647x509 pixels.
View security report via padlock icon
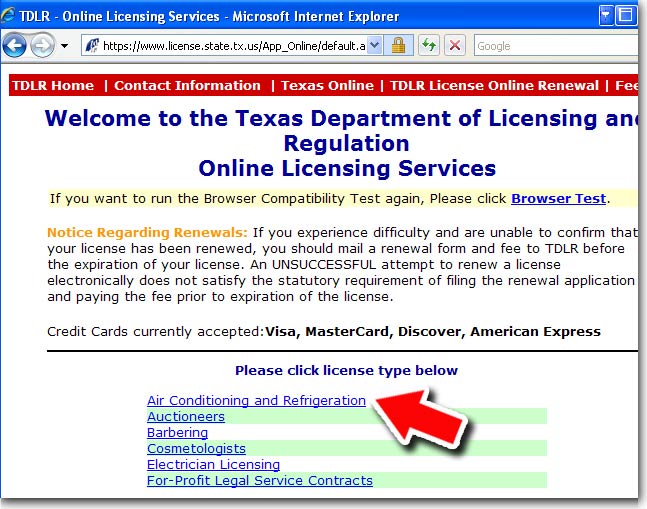pyautogui.click(x=398, y=45)
